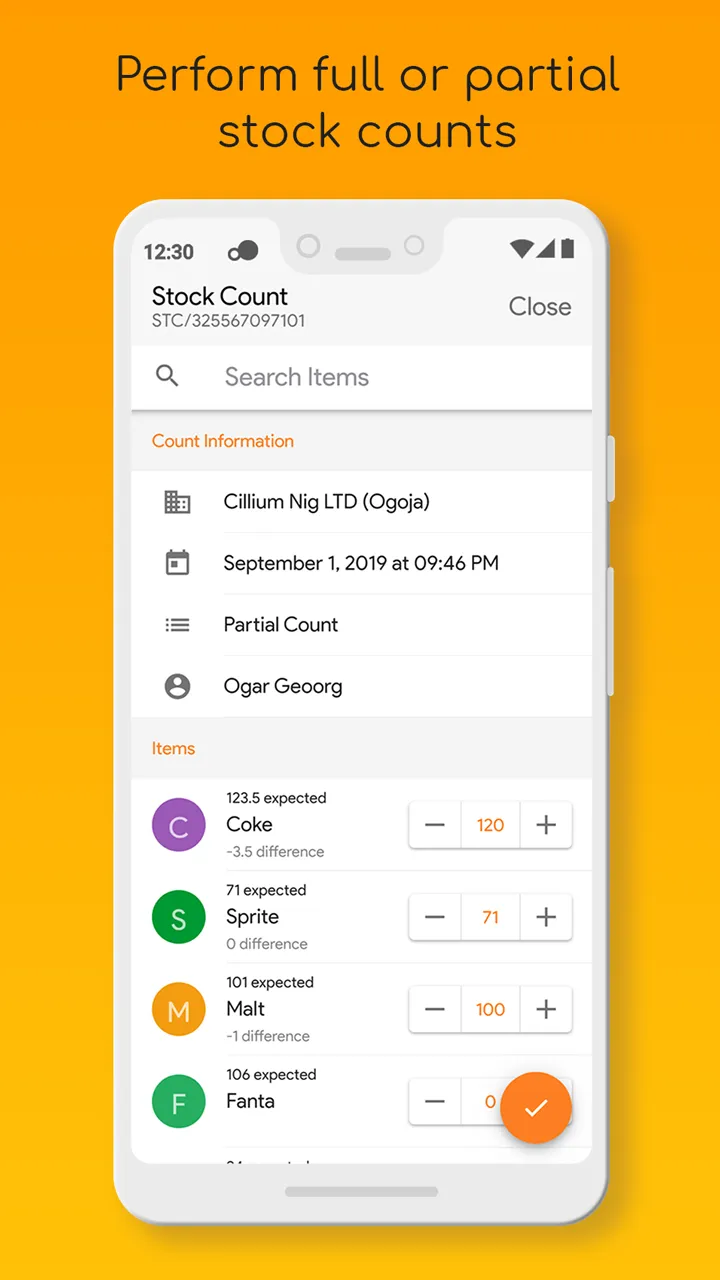Decrease the Fanta count with minus
This screenshot has height=1280, width=720.
coord(435,1101)
